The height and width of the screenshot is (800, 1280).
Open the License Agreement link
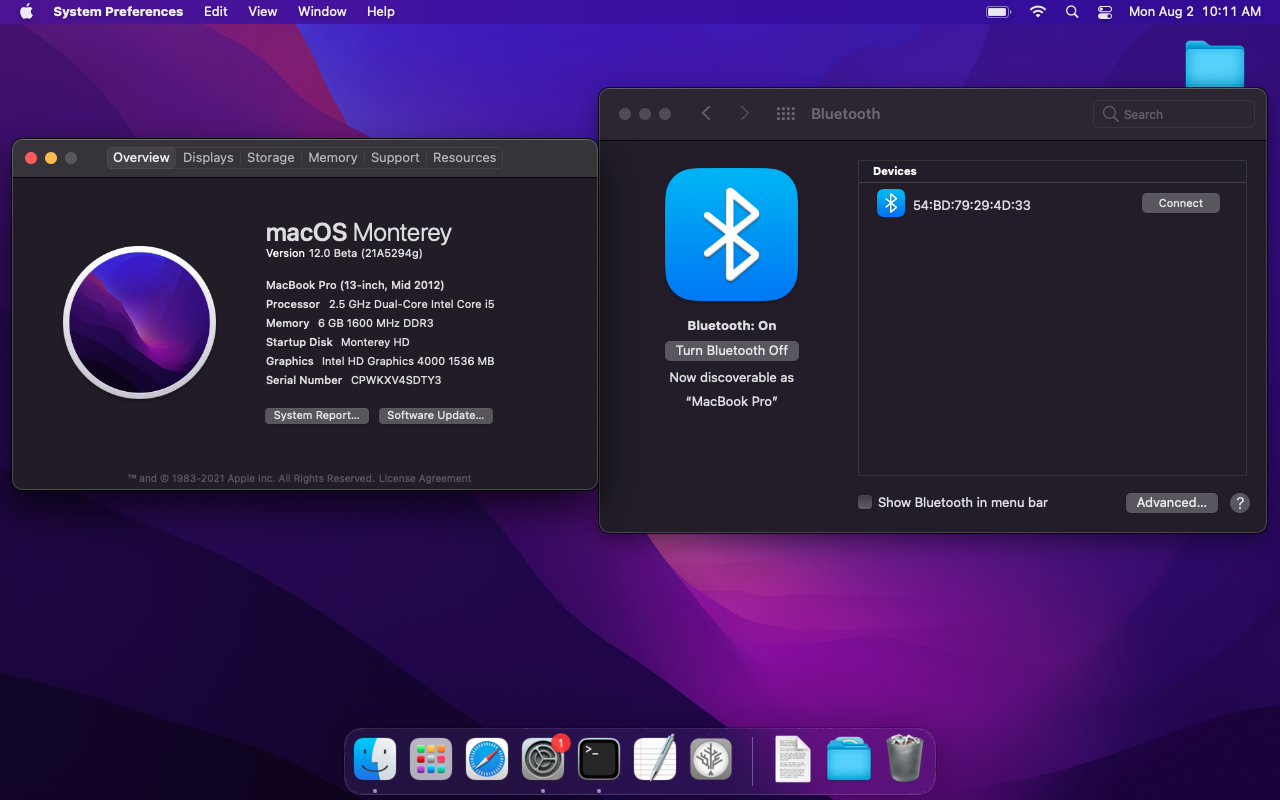[425, 479]
